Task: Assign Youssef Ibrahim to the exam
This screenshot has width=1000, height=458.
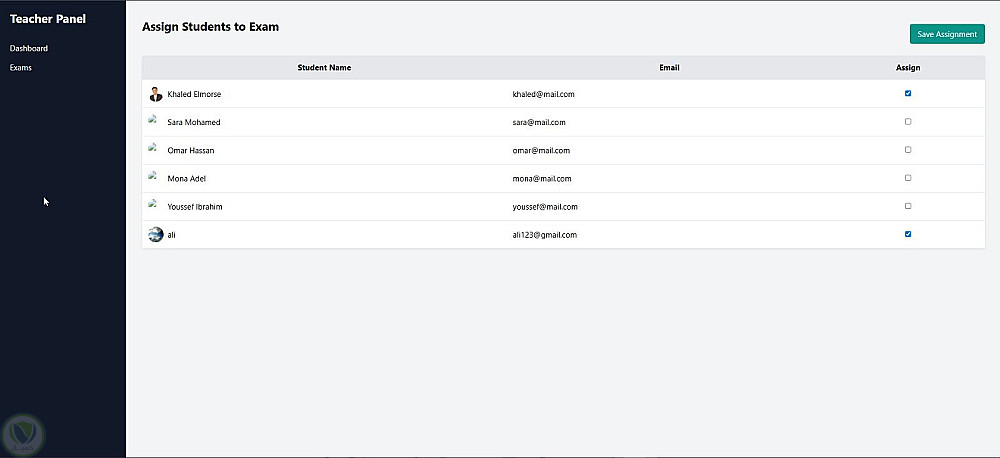Action: point(908,205)
